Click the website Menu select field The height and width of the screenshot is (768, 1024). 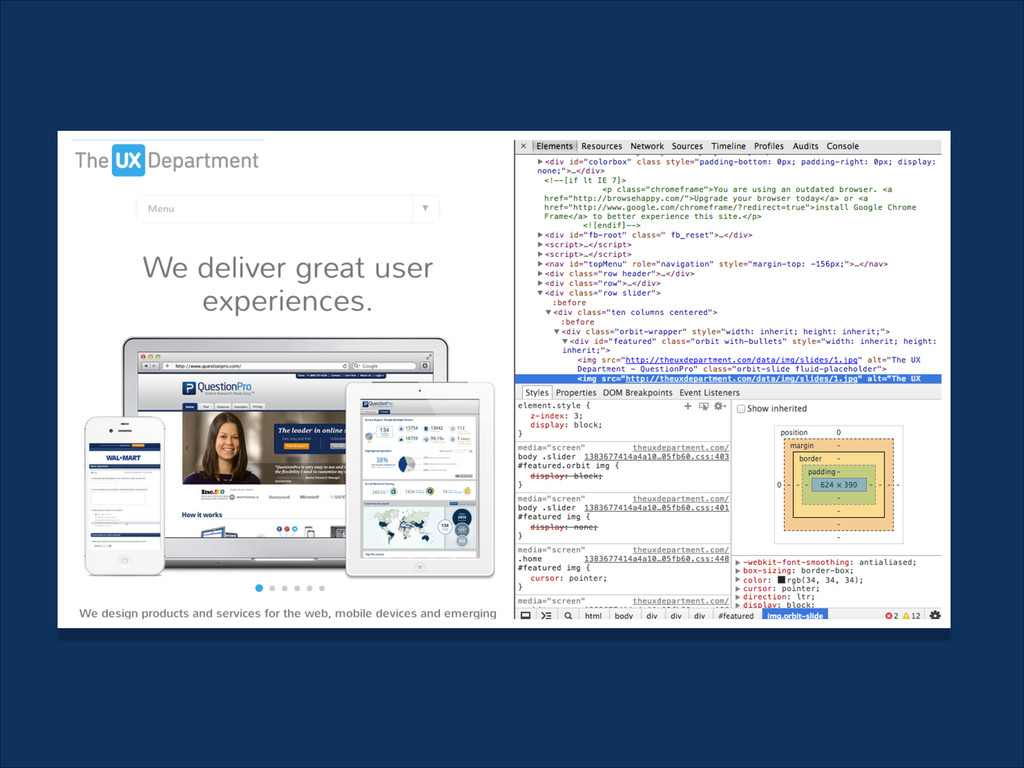(287, 208)
